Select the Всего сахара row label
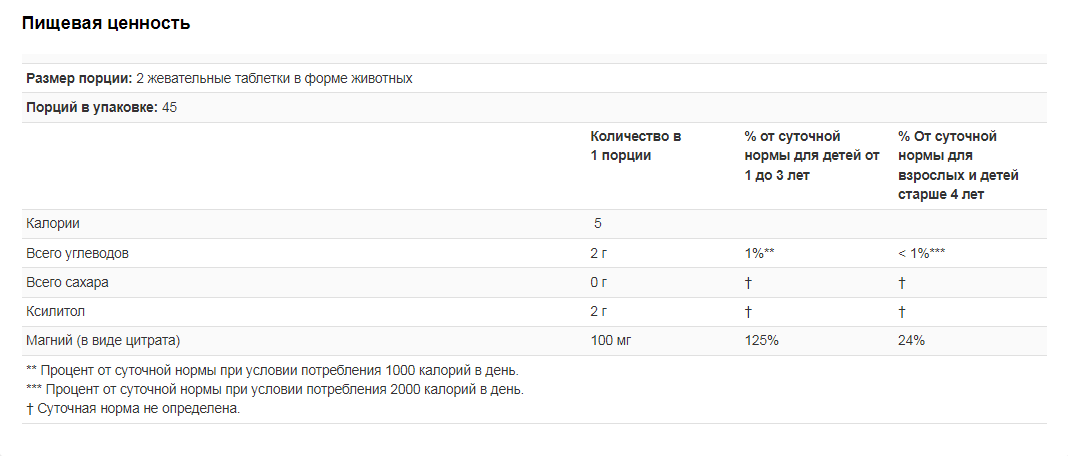 tap(67, 283)
